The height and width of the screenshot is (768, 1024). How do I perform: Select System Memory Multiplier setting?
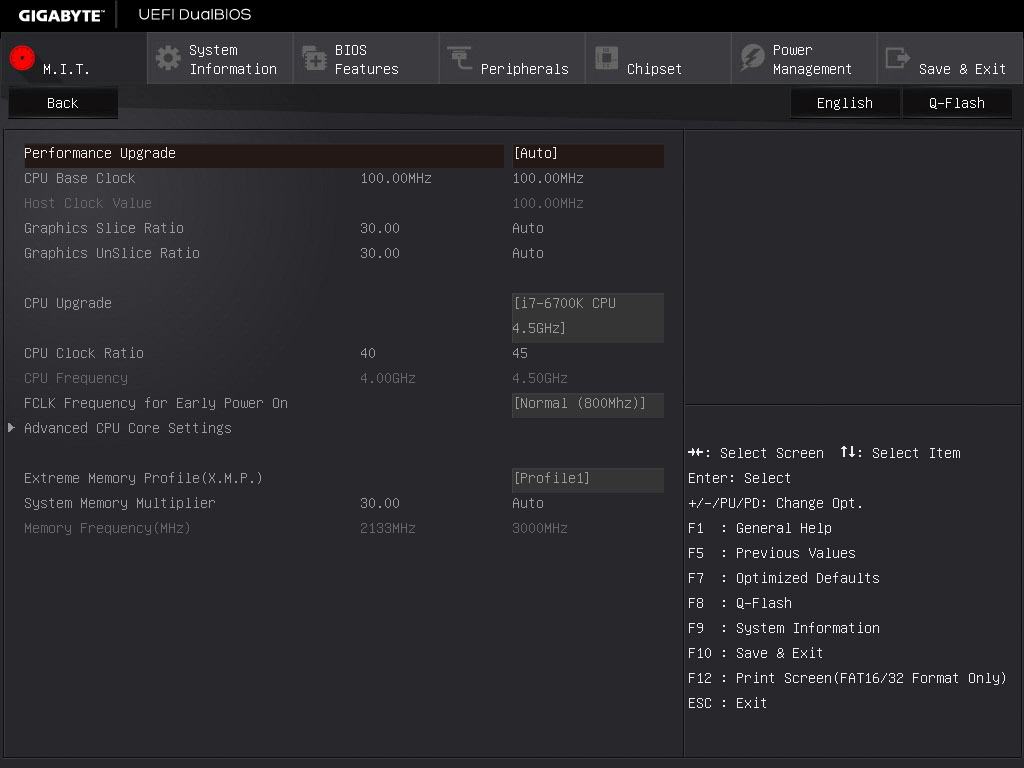120,504
